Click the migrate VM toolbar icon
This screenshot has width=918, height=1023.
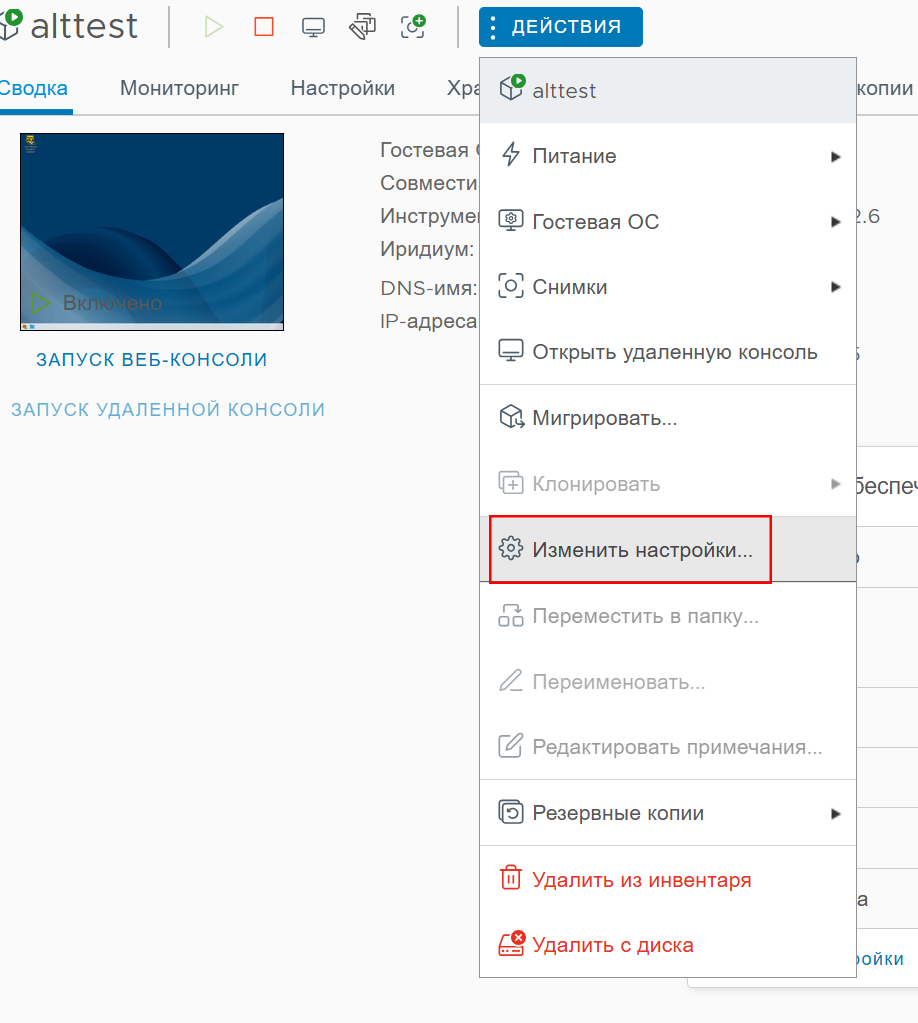[363, 27]
